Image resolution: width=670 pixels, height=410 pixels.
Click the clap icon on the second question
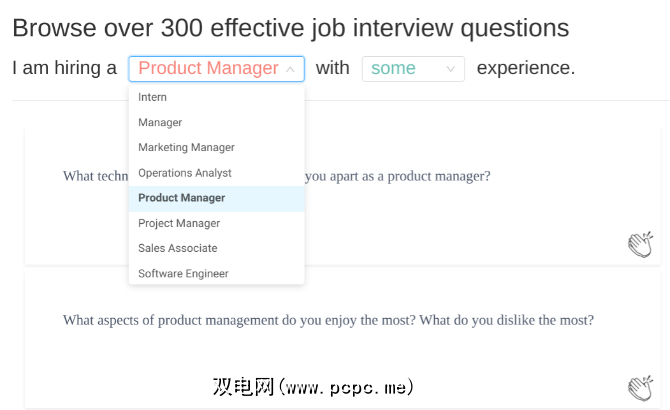pyautogui.click(x=640, y=388)
